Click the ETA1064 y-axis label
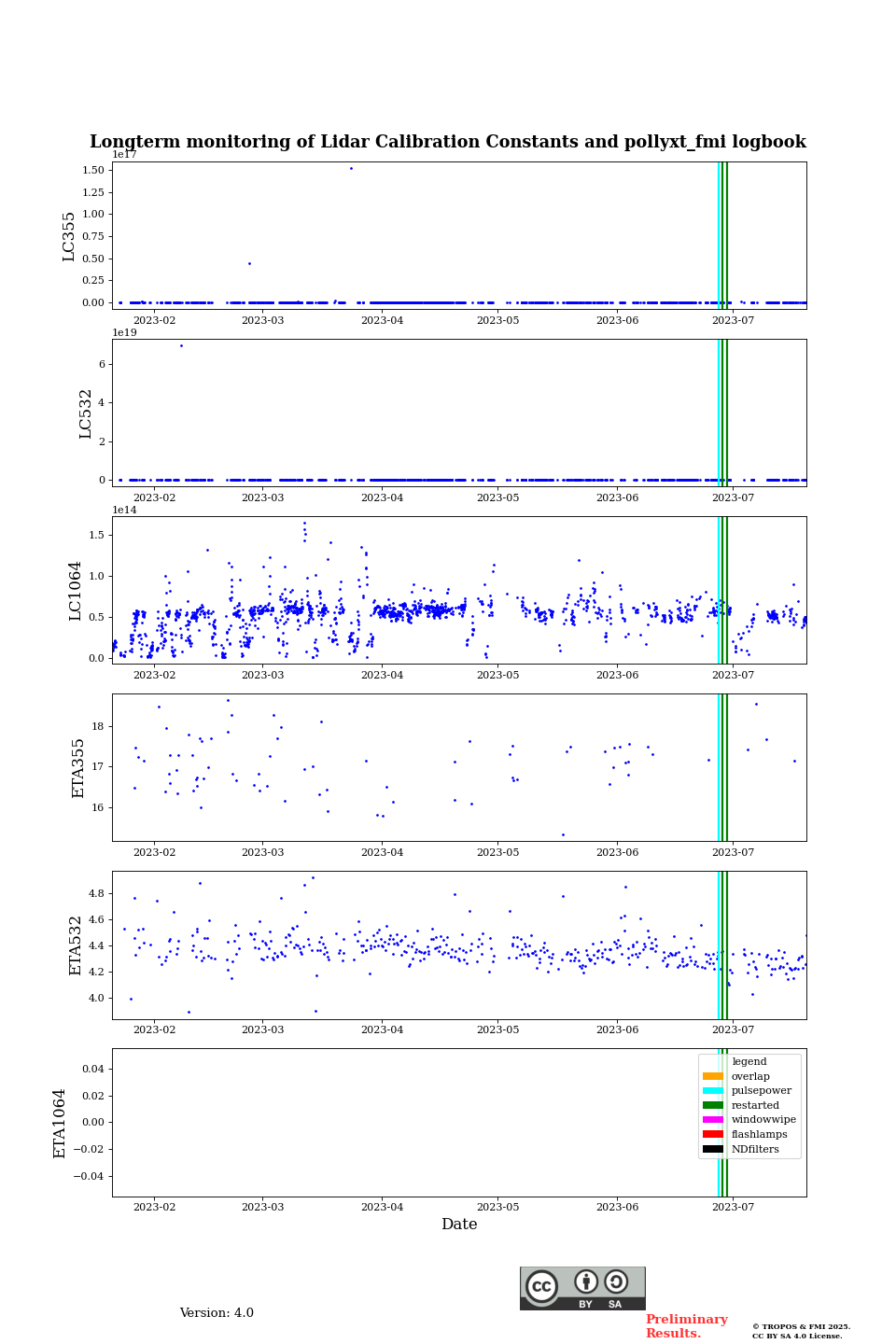The height and width of the screenshot is (1344, 896). pos(60,1123)
